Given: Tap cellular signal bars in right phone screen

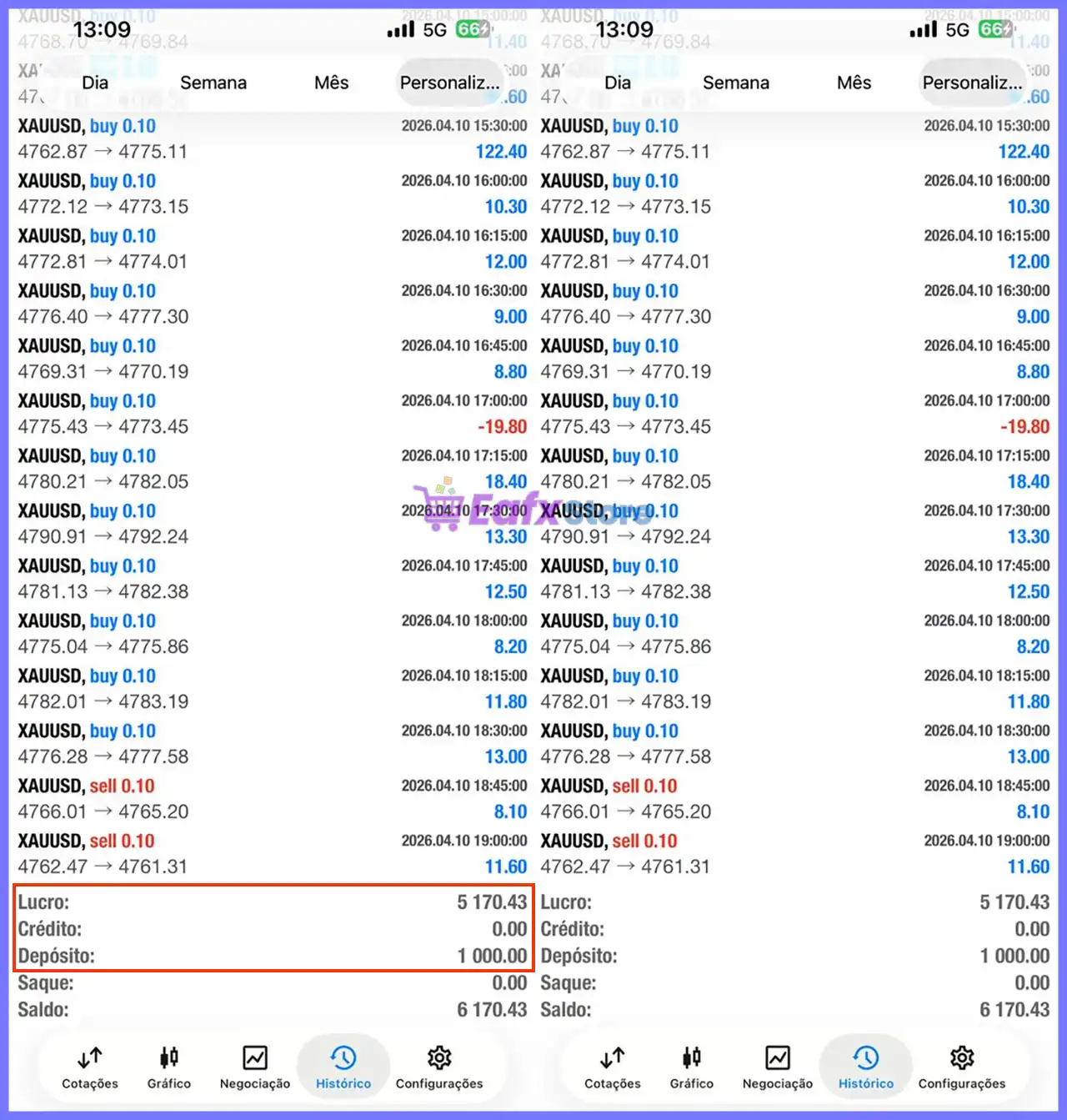Looking at the screenshot, I should 924,29.
